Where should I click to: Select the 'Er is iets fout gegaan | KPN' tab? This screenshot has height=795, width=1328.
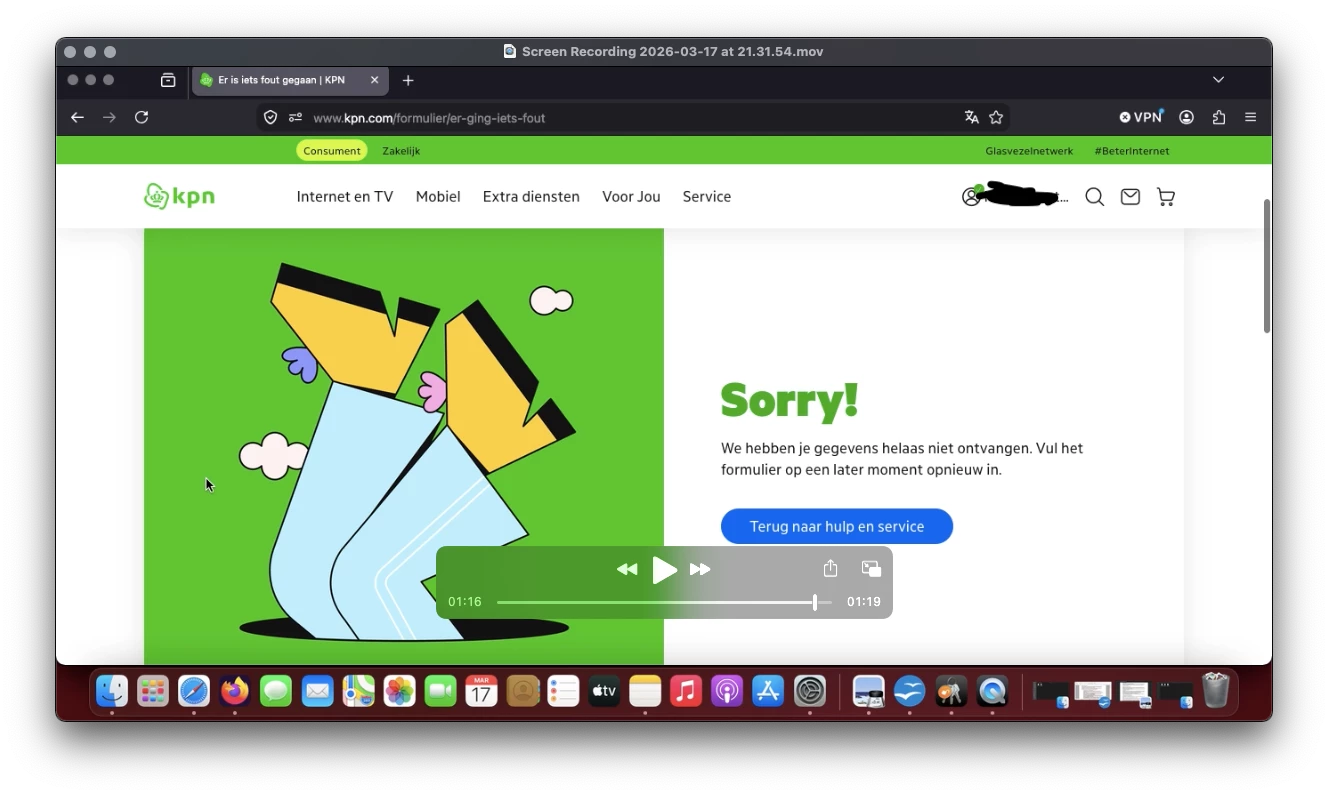tap(290, 80)
